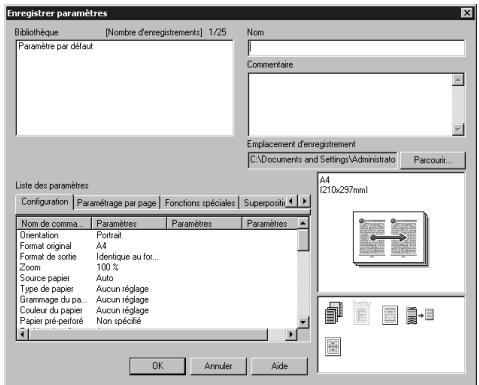Image resolution: width=479 pixels, height=385 pixels.
Task: Select the Couleur du papier row
Action: (157, 310)
